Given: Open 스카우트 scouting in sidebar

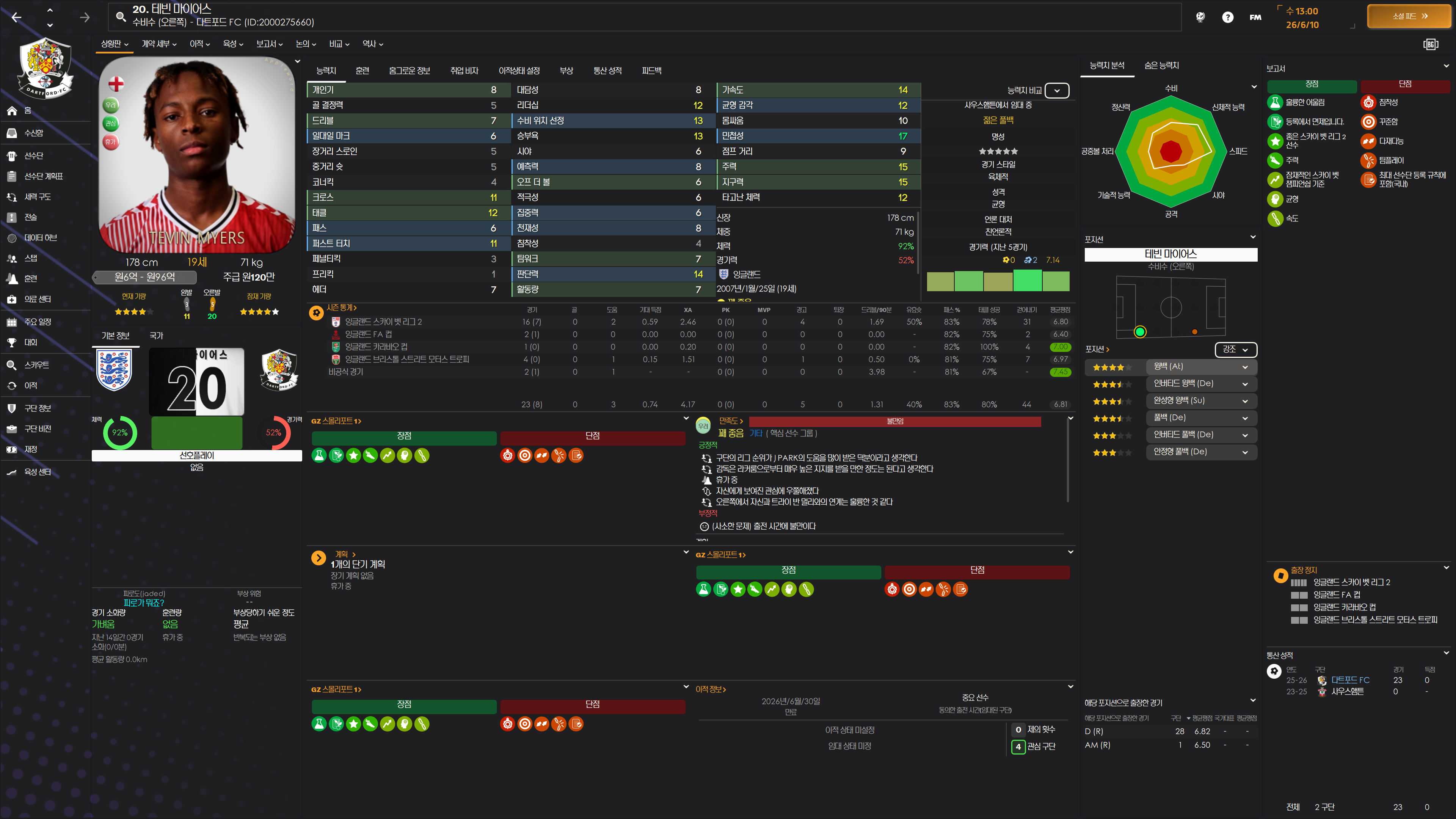Looking at the screenshot, I should coord(36,365).
